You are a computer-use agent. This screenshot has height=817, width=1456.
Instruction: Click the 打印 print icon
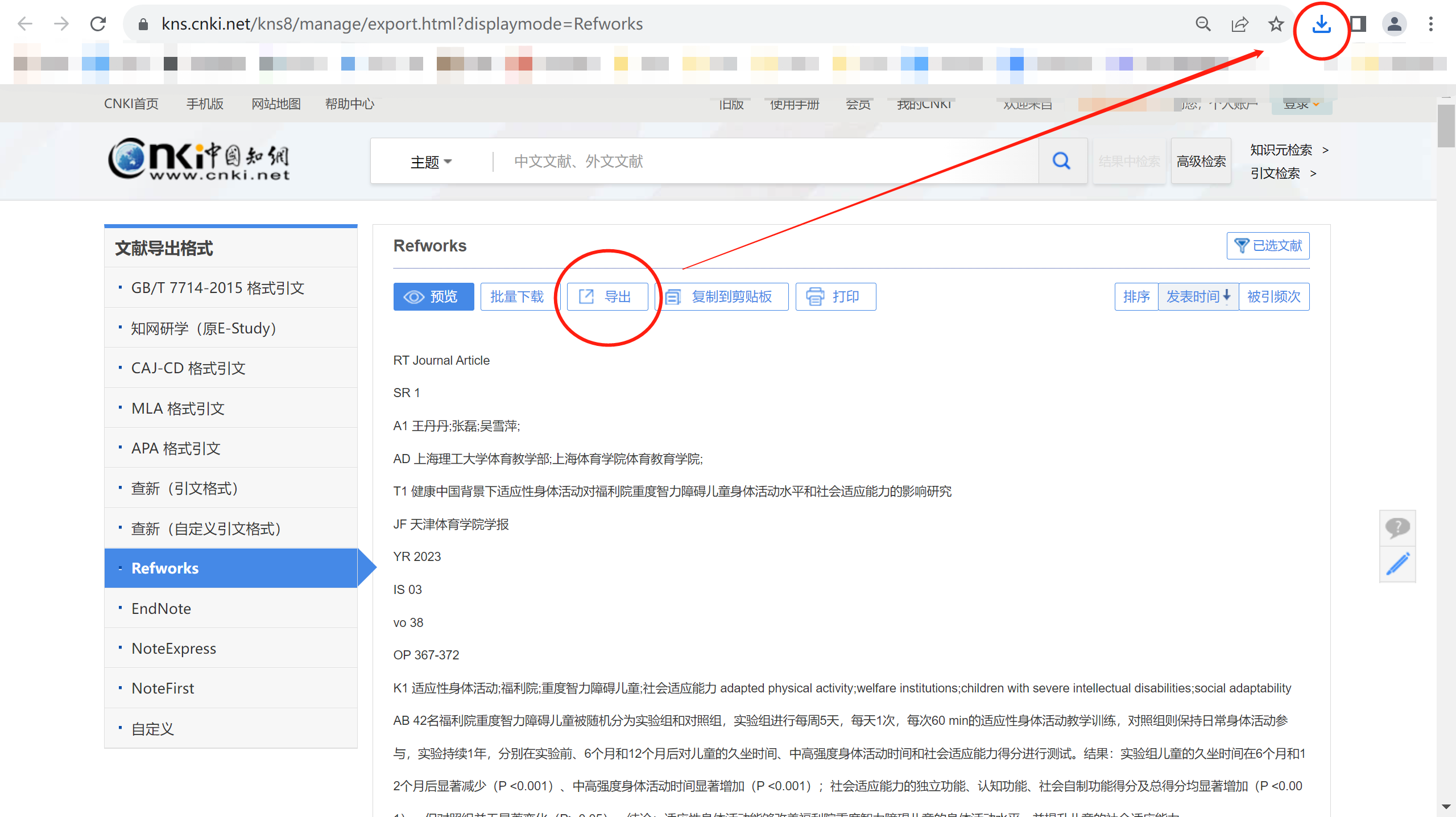tap(814, 296)
